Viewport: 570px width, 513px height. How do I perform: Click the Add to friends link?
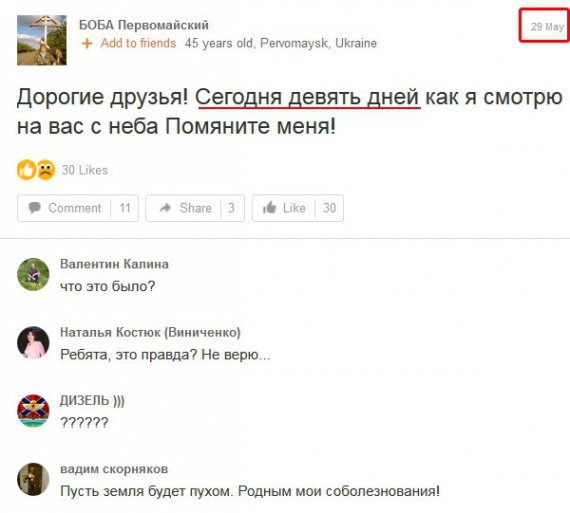tap(138, 43)
